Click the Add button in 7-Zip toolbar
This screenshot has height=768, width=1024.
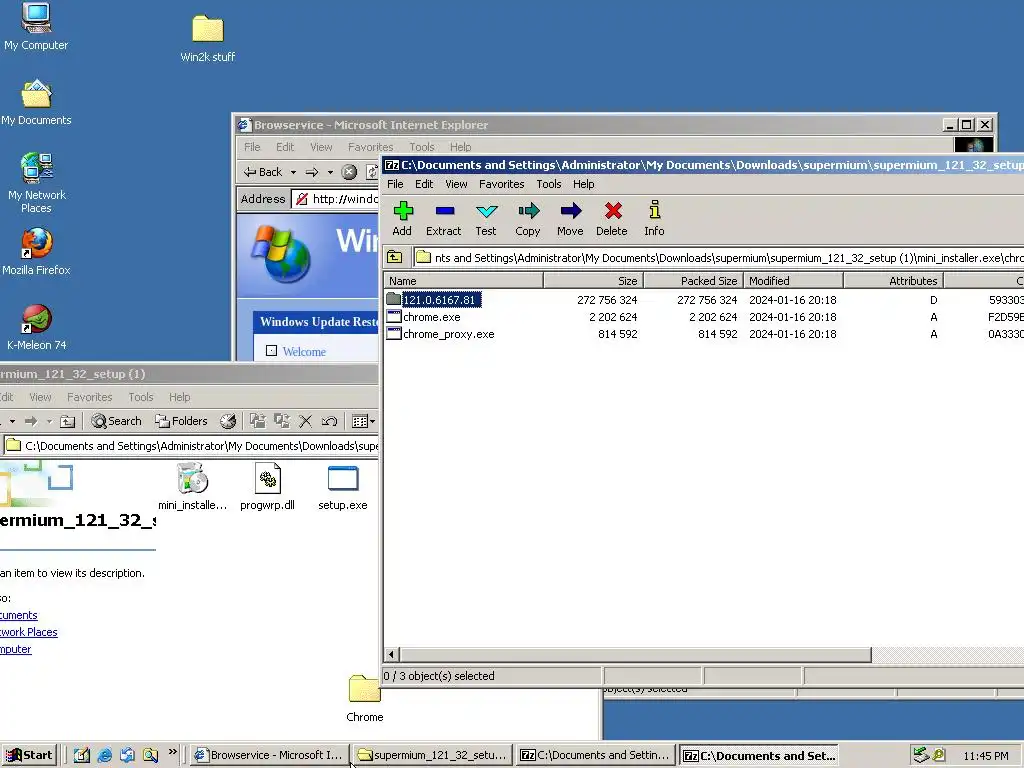click(x=402, y=218)
